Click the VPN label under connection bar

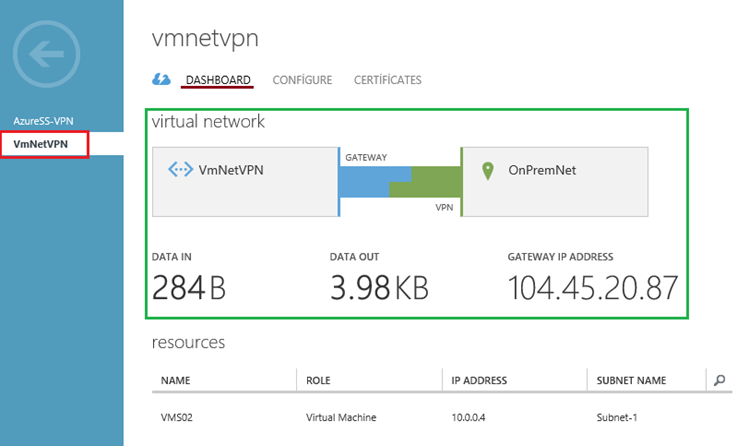444,207
